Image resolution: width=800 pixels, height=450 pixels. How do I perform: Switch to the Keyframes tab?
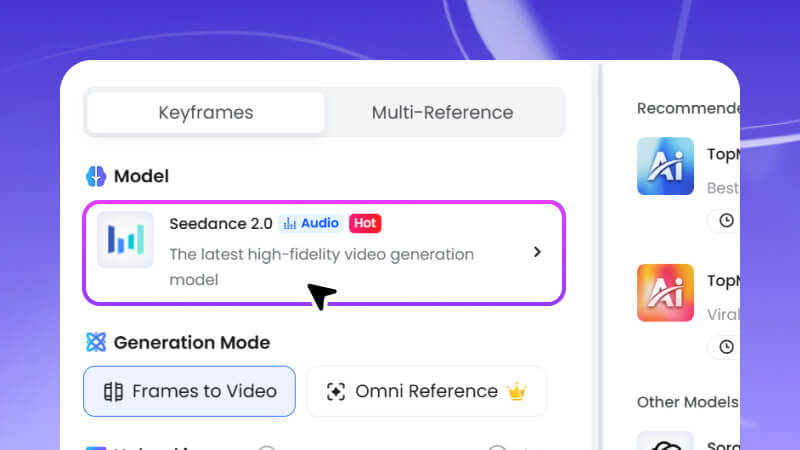tap(205, 113)
